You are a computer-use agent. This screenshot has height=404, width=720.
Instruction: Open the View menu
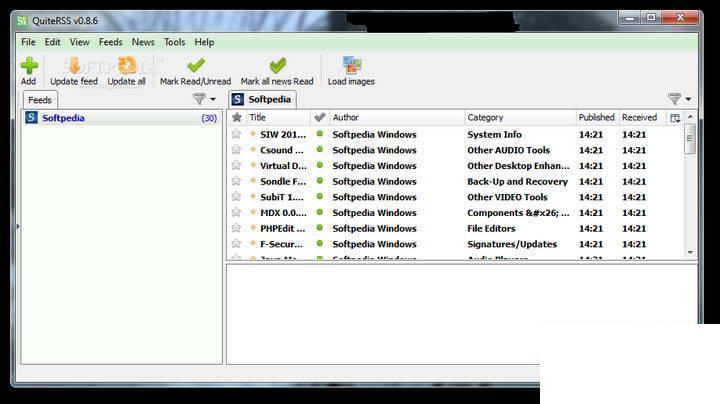point(79,42)
